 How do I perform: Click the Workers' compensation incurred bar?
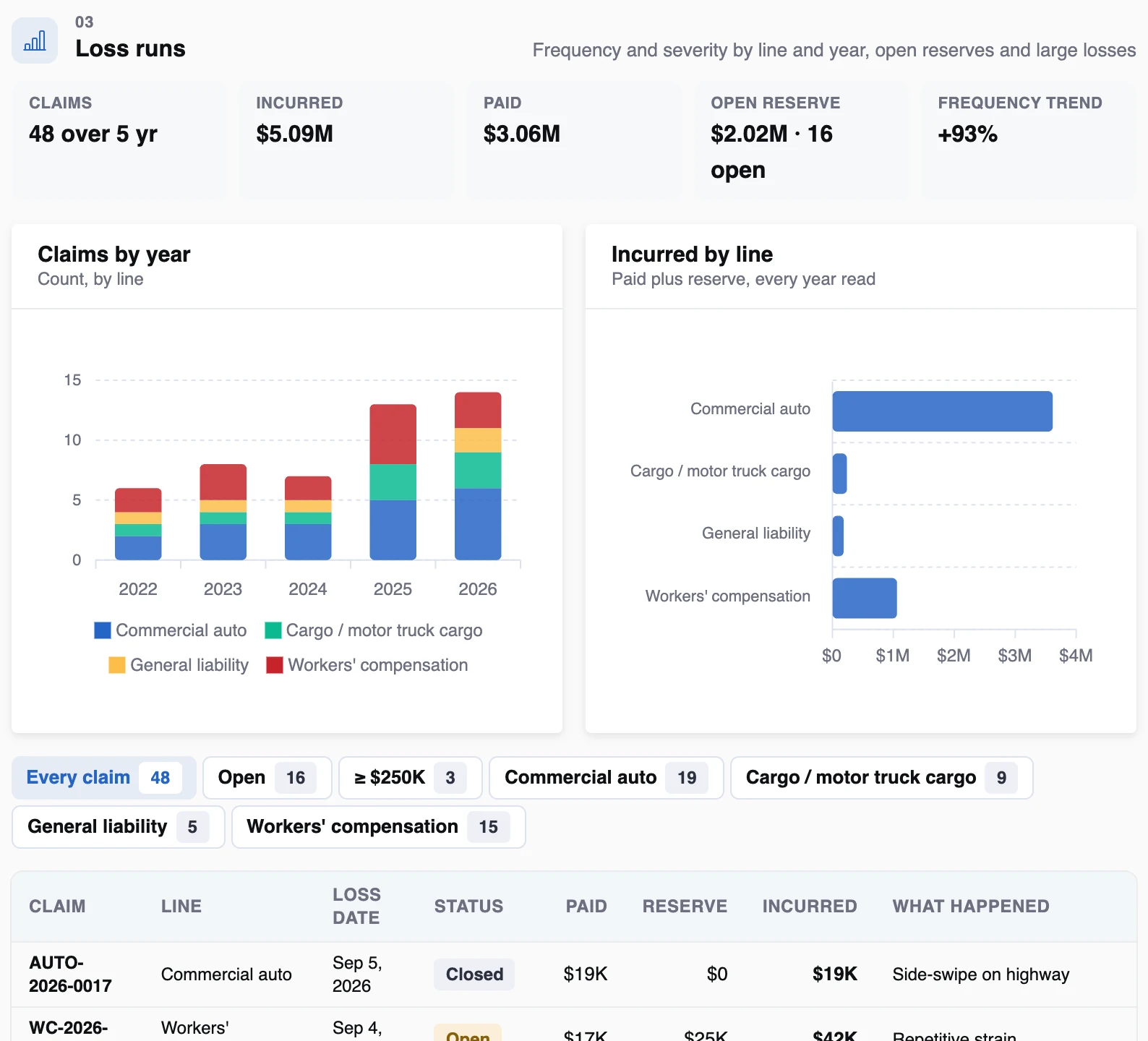[x=865, y=598]
